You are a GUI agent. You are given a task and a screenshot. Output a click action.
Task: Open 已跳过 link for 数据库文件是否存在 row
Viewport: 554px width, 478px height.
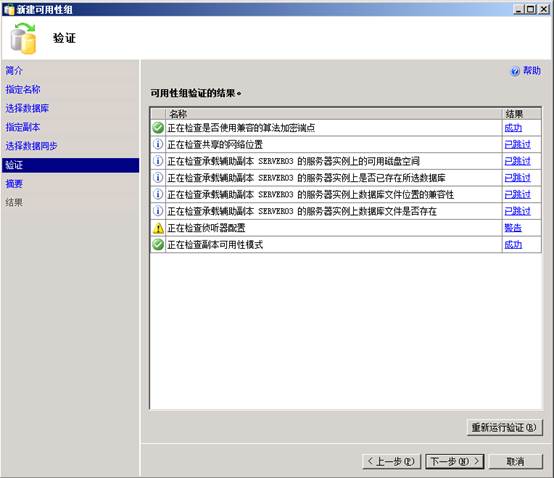(518, 211)
